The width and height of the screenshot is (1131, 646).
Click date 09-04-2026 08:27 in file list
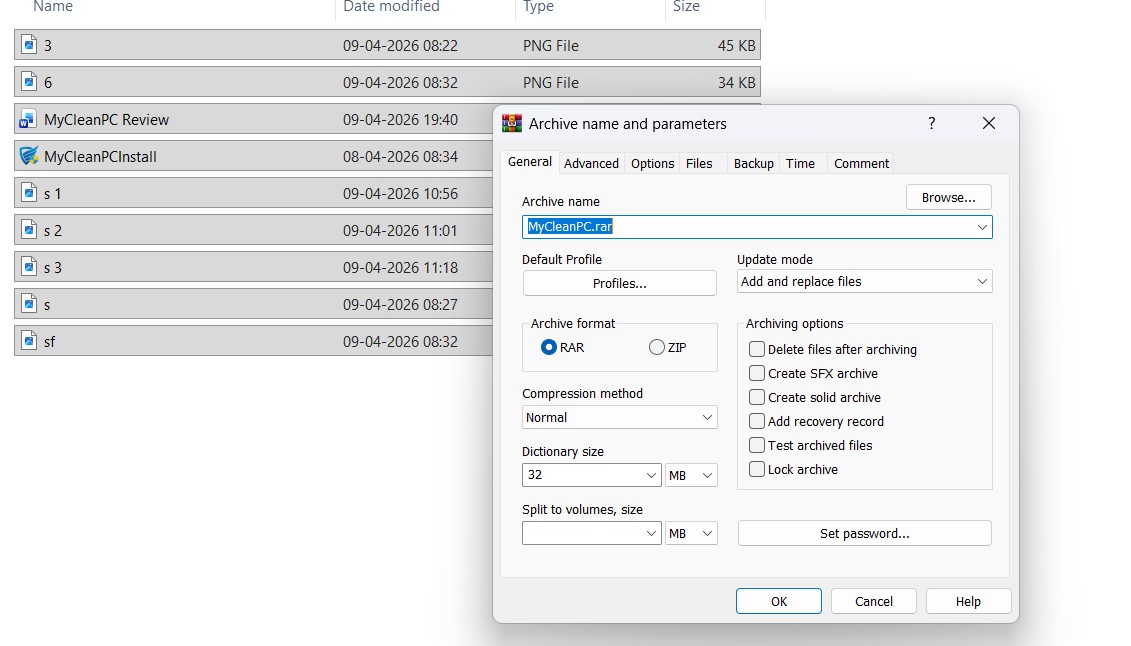pos(400,304)
